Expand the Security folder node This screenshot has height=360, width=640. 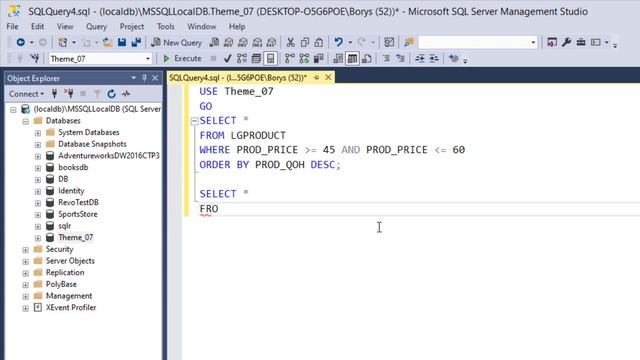[26, 250]
